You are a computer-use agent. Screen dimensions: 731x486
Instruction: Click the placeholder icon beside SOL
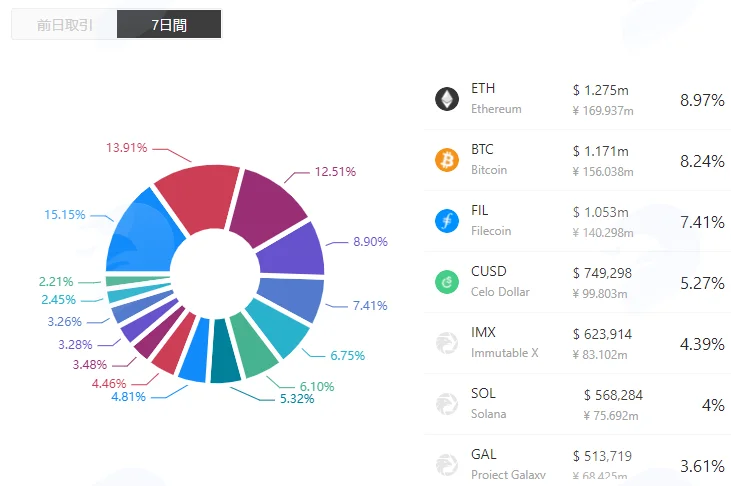[x=447, y=404]
